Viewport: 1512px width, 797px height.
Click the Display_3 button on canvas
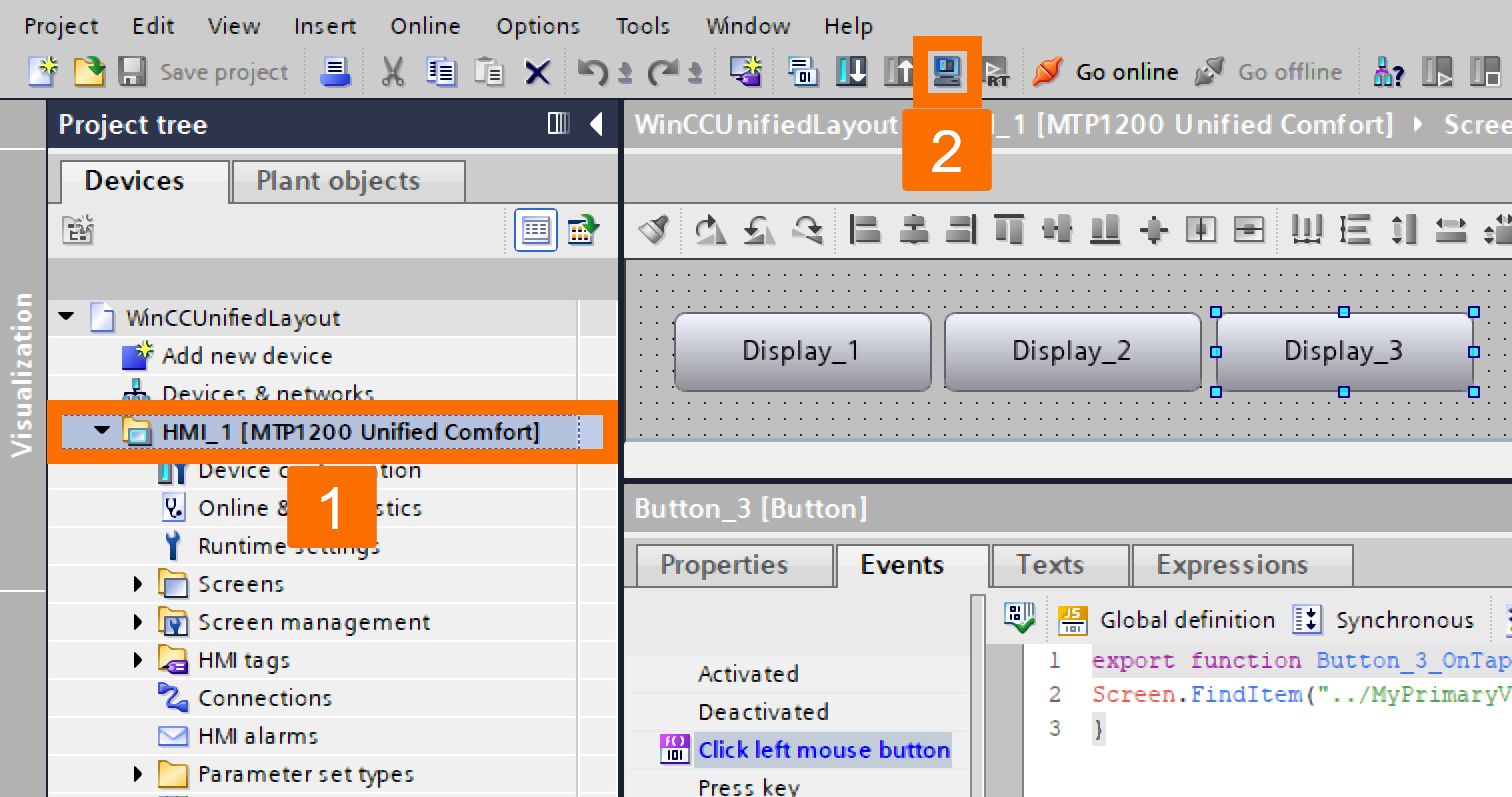pos(1344,351)
